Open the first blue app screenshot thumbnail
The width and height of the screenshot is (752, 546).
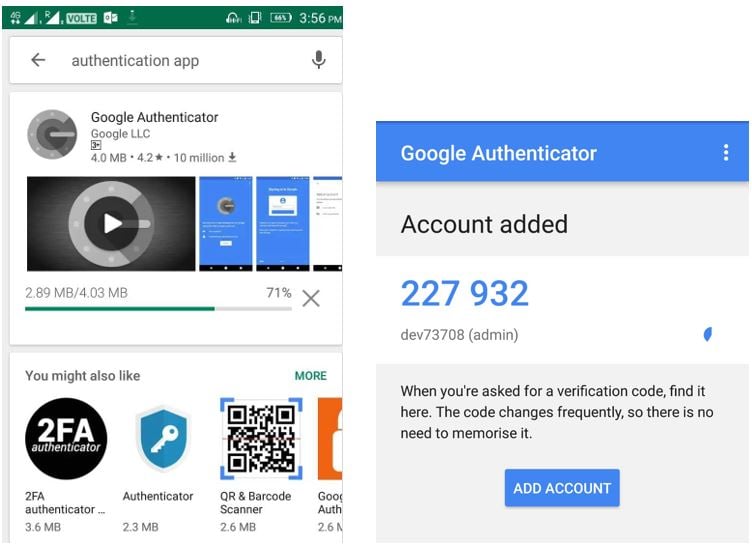coord(226,223)
